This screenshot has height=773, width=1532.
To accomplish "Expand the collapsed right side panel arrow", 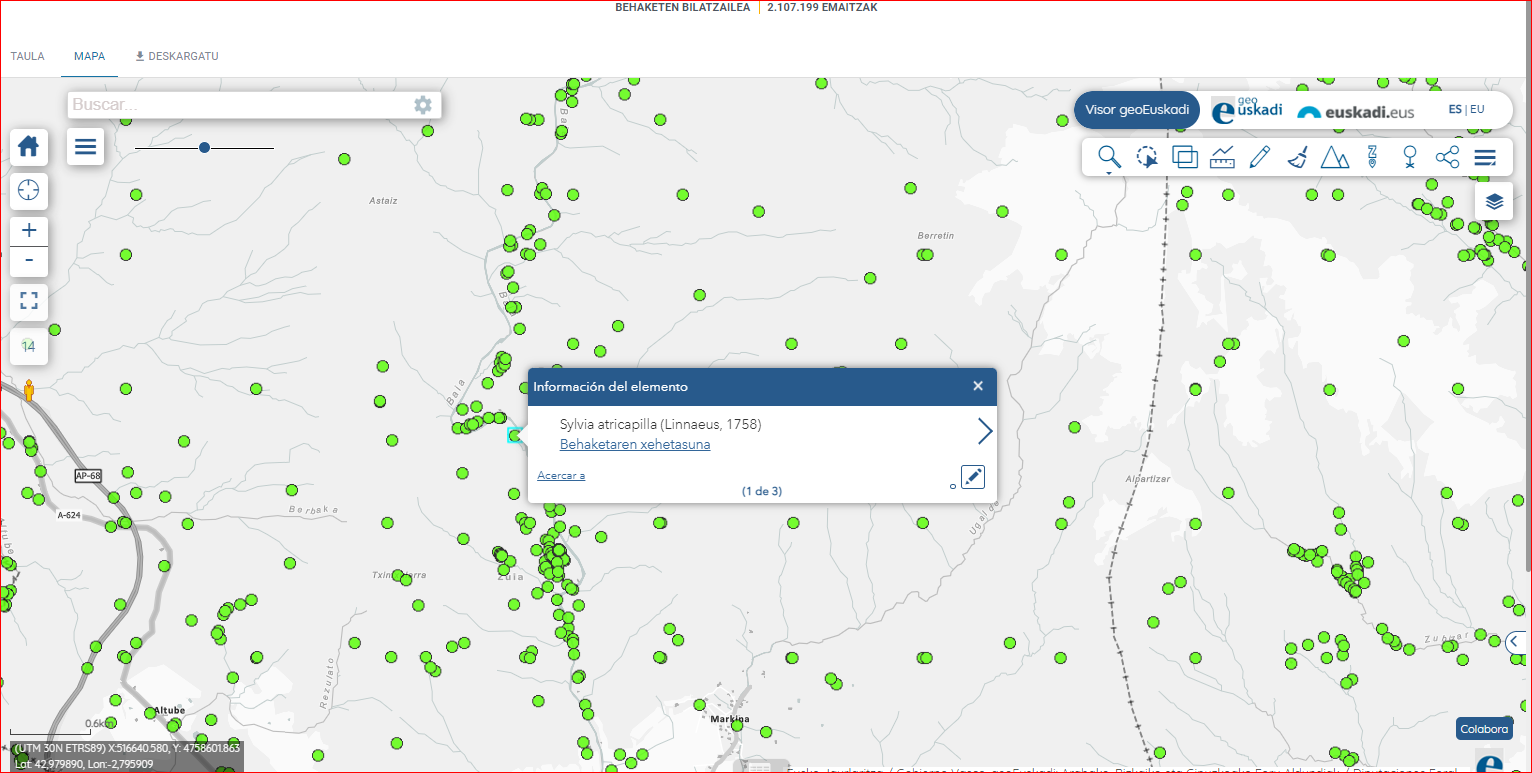I will (1516, 642).
